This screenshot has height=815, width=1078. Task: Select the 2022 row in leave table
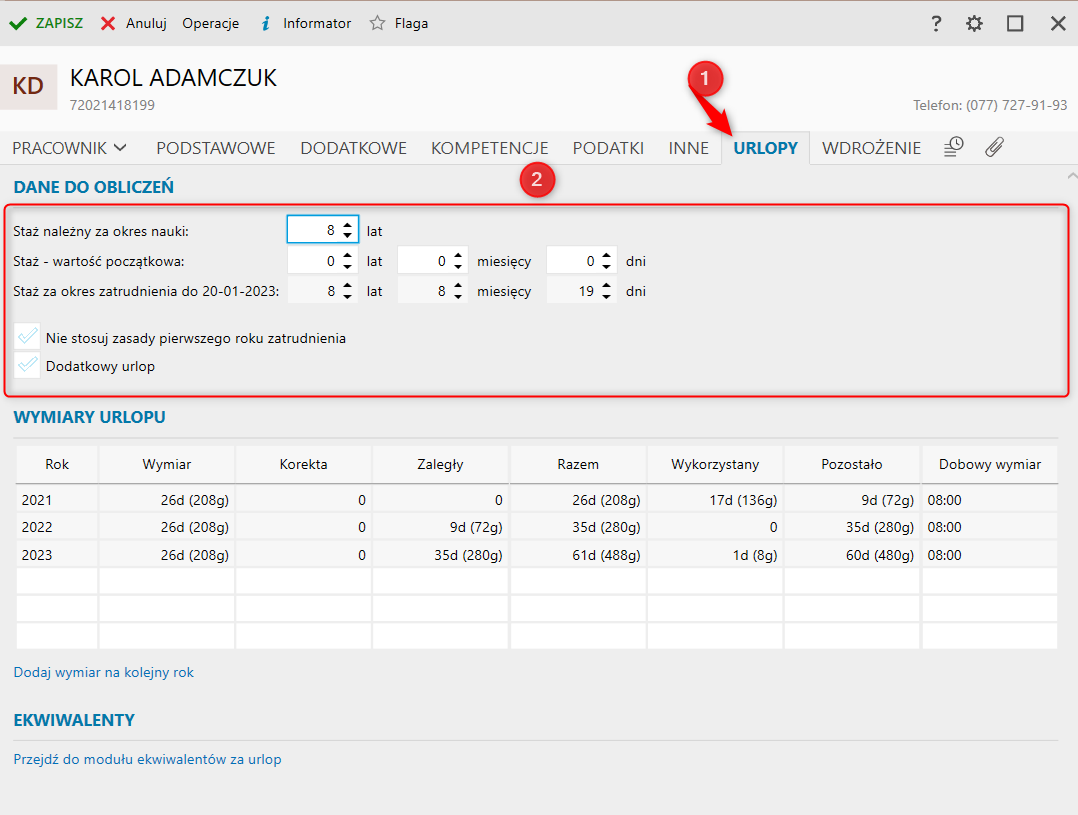coord(537,527)
